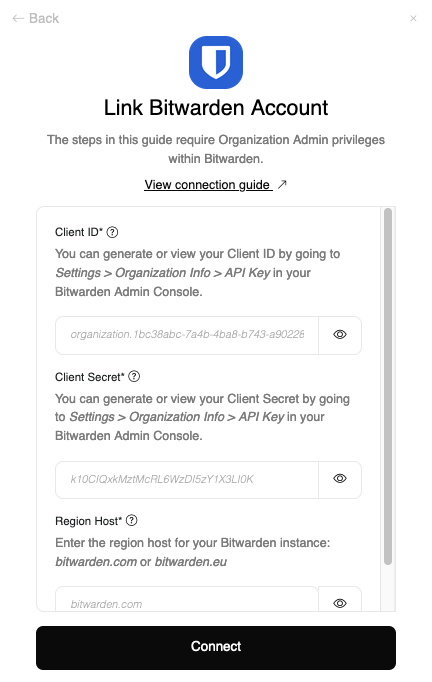Click the form's vertical scrollbar thumb
The image size is (432, 682).
(388, 386)
